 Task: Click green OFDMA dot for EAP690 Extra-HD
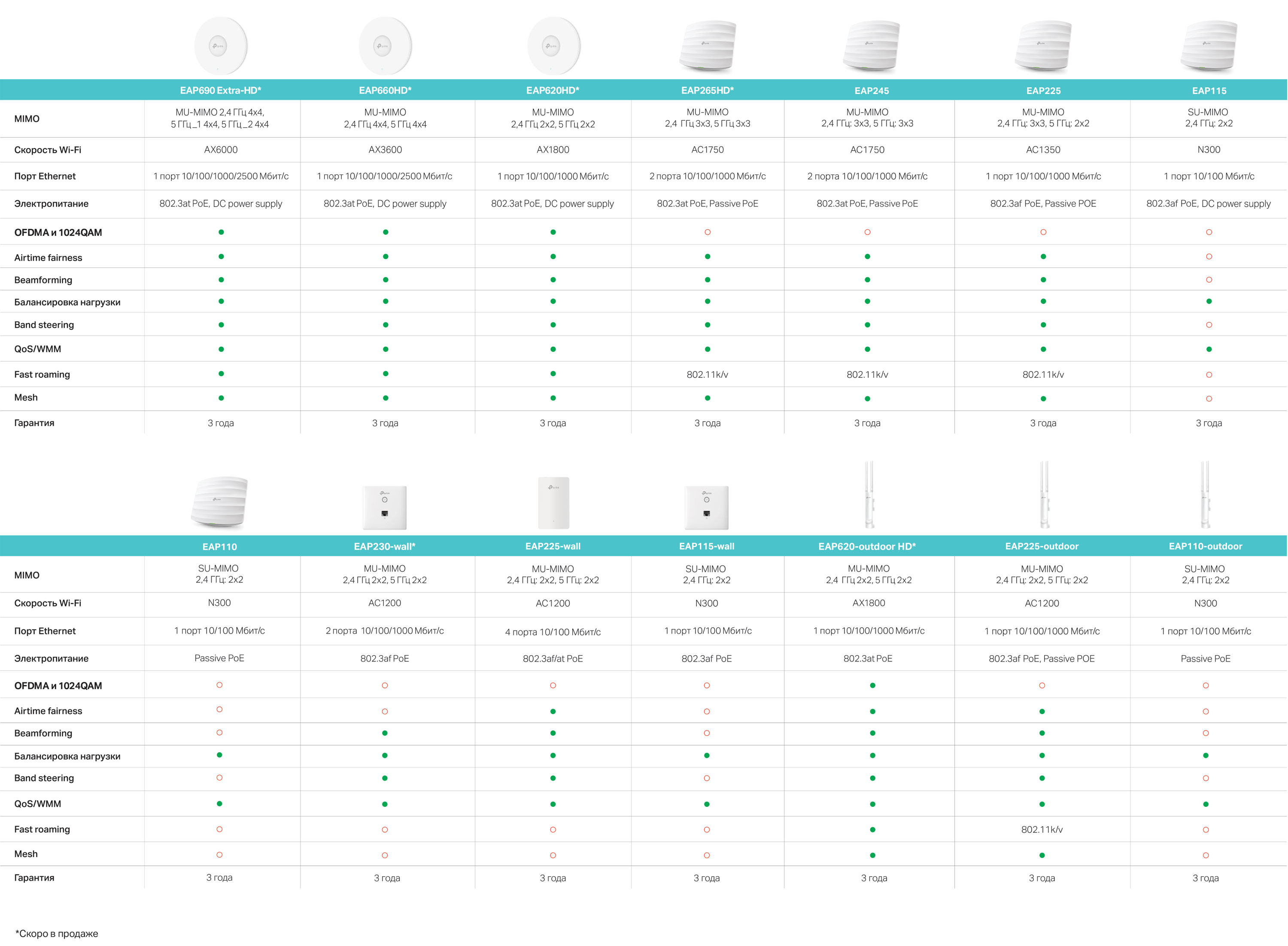(221, 232)
